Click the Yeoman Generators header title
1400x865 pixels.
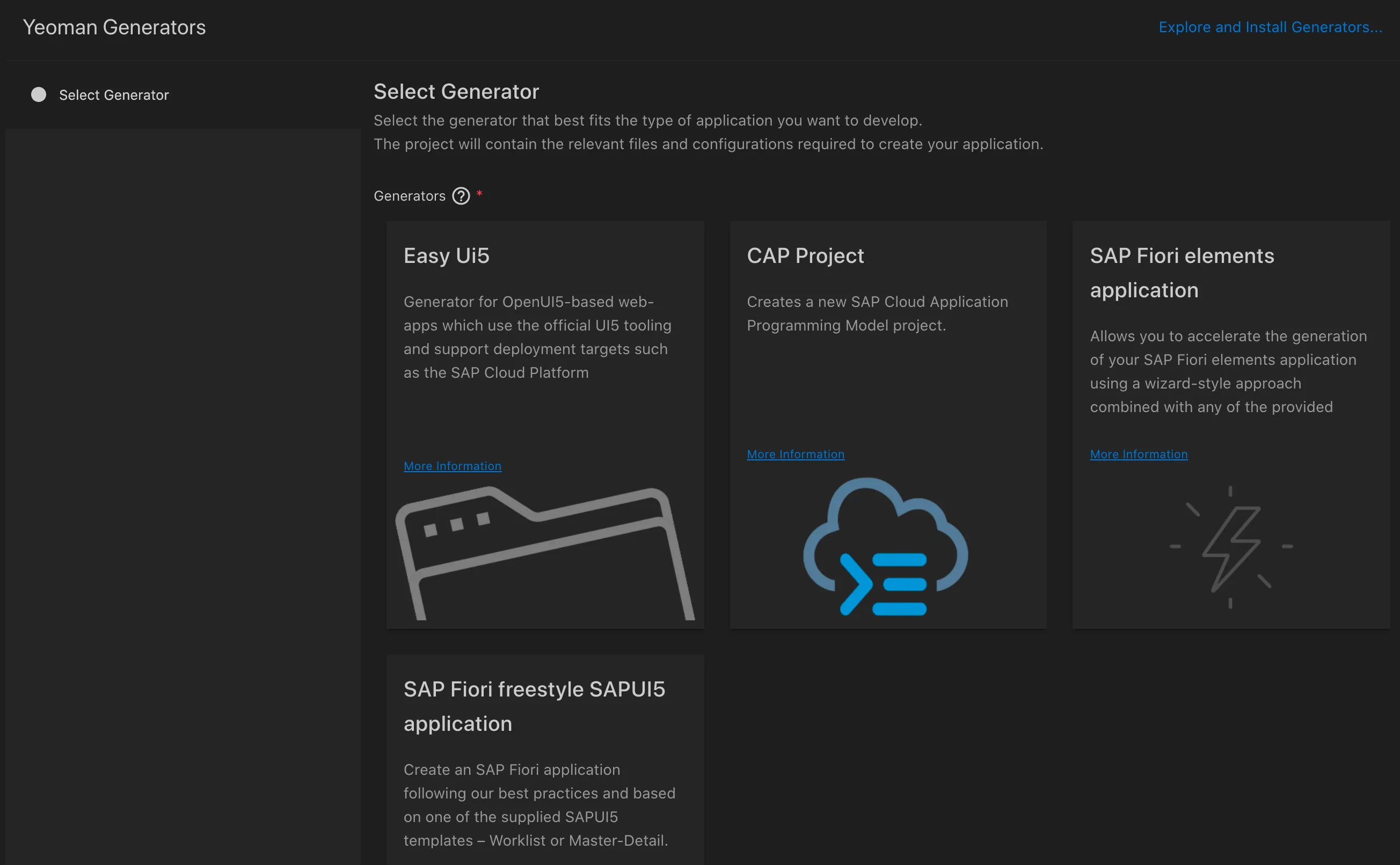pyautogui.click(x=114, y=27)
